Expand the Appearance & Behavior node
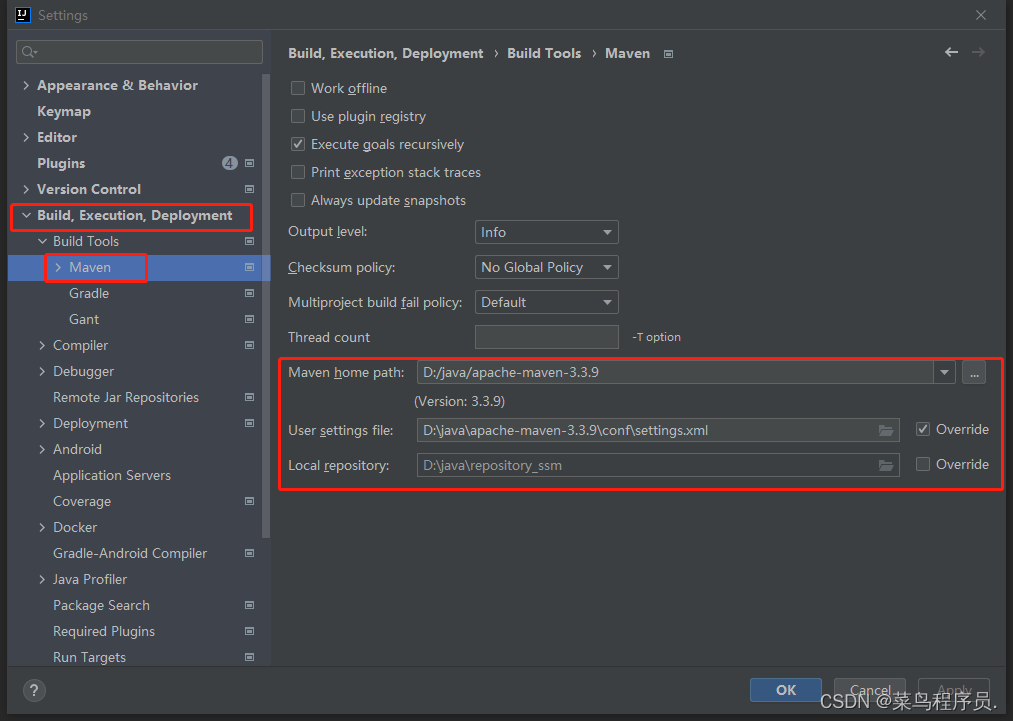Viewport: 1013px width, 721px height. coord(26,85)
